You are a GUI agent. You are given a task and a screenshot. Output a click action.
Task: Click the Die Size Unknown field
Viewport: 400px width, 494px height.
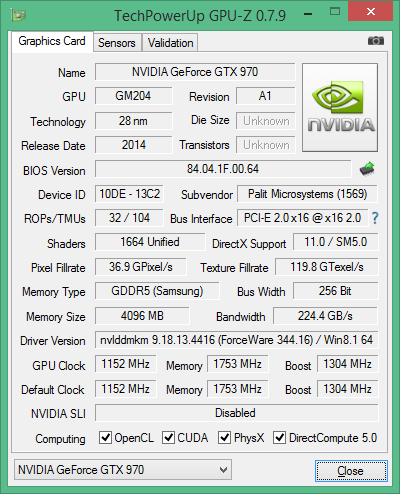pos(266,121)
